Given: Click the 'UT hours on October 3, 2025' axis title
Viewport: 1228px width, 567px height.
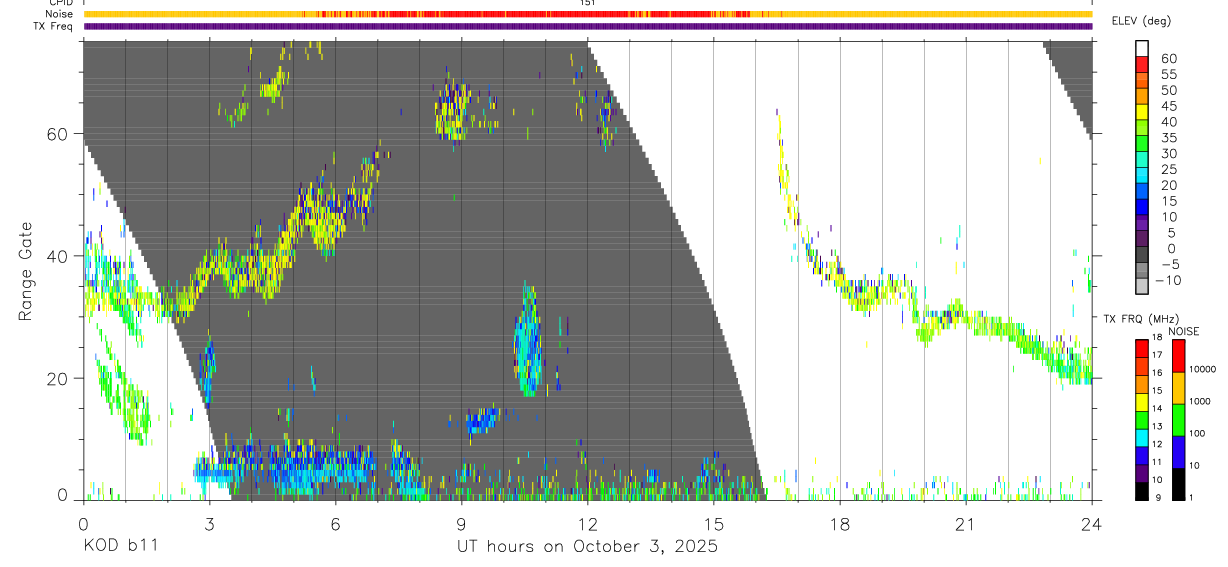Looking at the screenshot, I should click(x=587, y=546).
